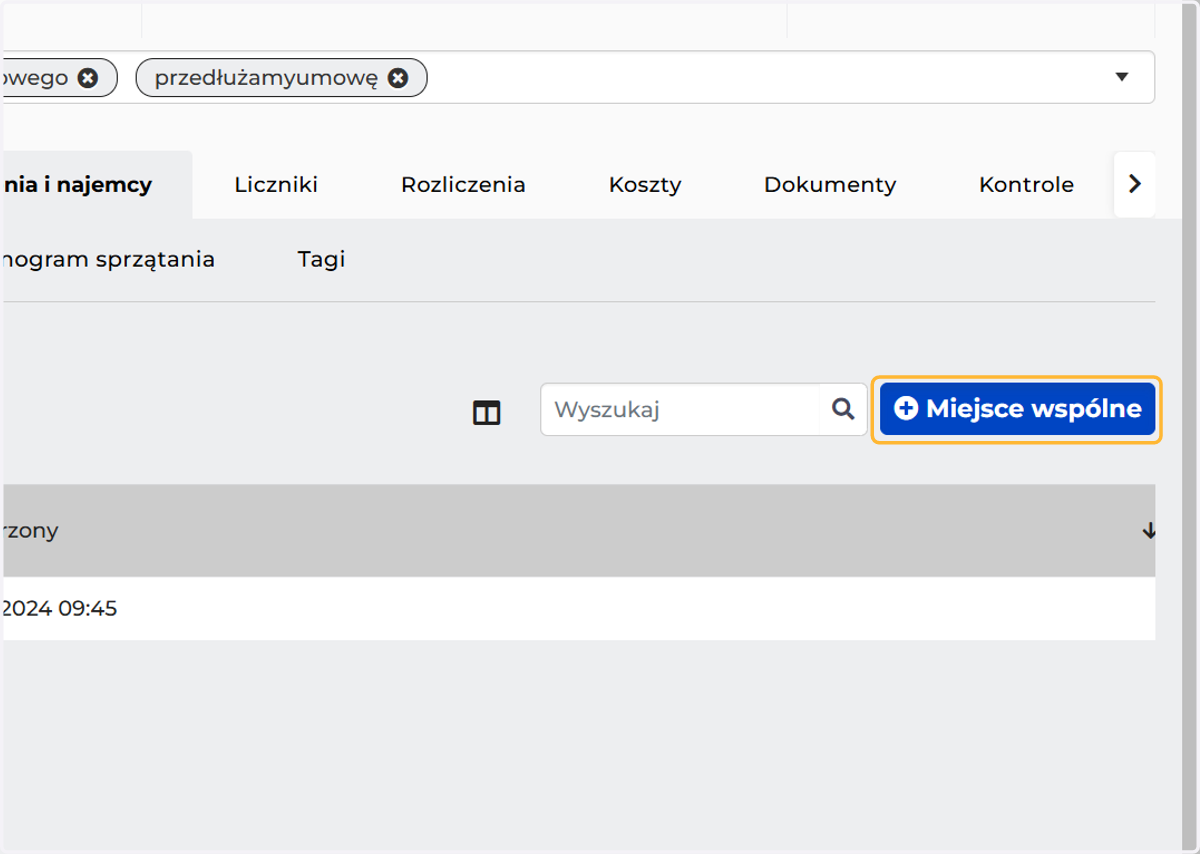Add a new Miejsce wspólne
This screenshot has height=854, width=1200.
pos(1017,409)
